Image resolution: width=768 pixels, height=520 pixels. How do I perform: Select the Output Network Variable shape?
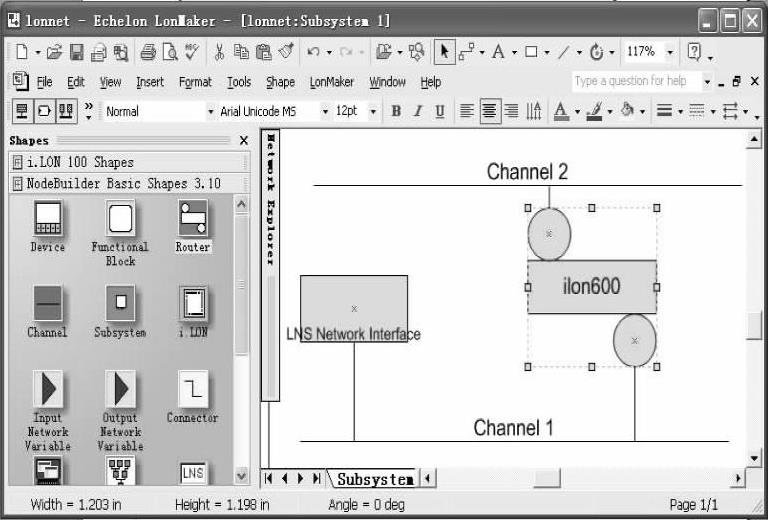click(120, 411)
